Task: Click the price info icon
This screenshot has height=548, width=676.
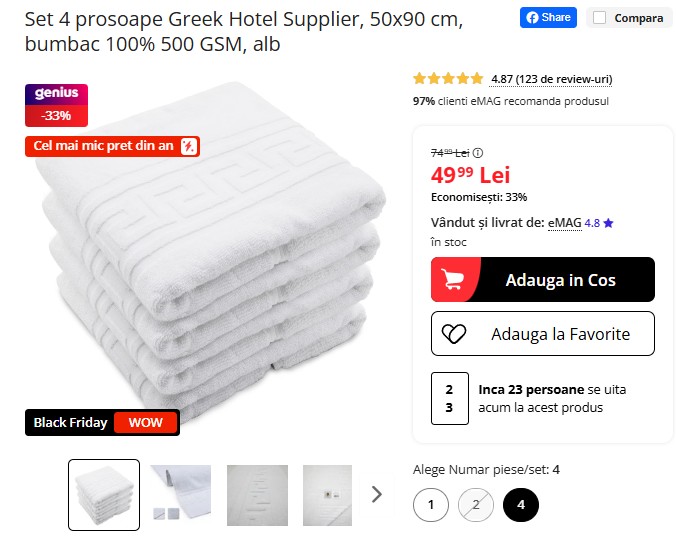Action: [477, 153]
